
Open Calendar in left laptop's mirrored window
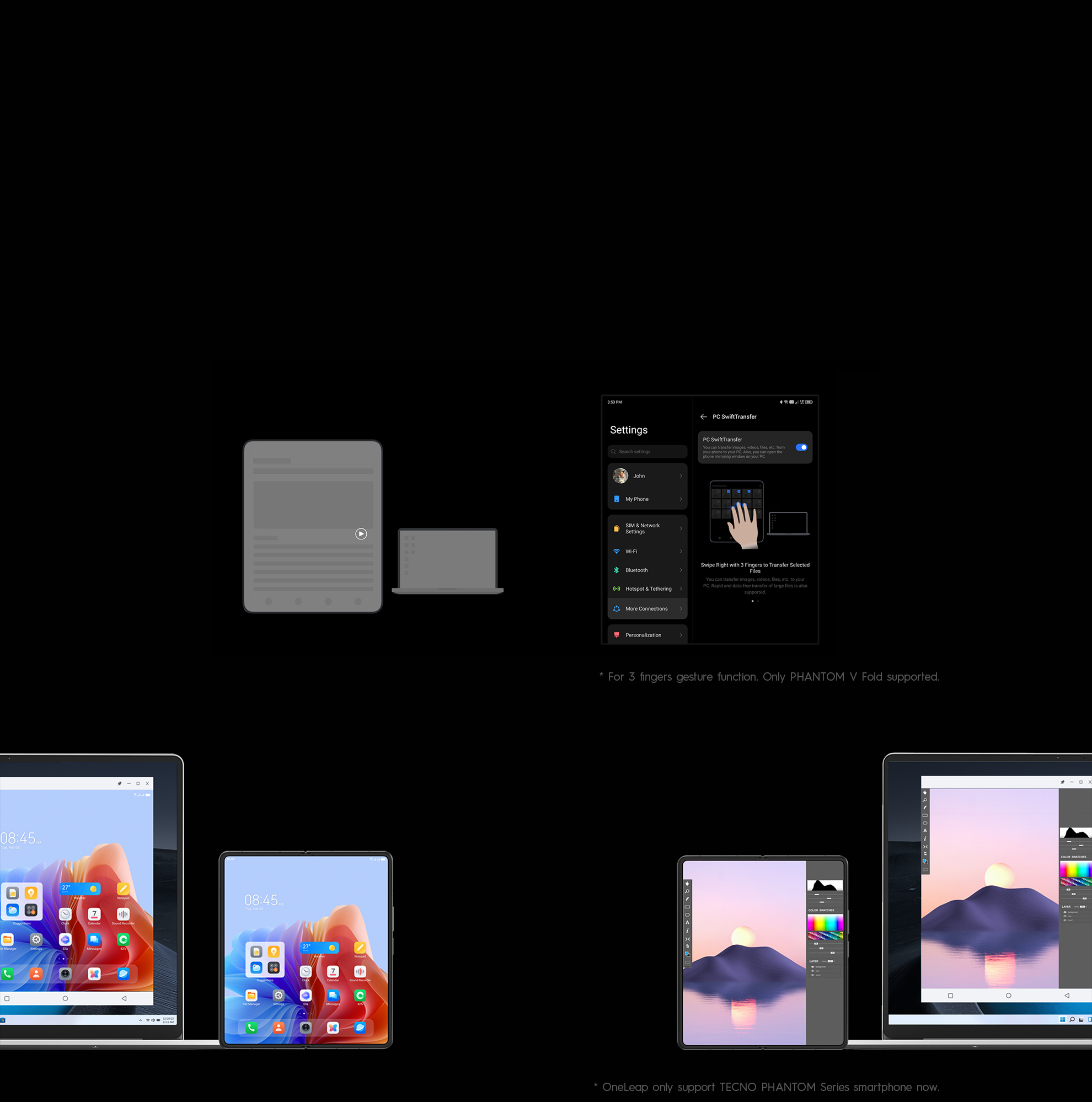pyautogui.click(x=94, y=914)
